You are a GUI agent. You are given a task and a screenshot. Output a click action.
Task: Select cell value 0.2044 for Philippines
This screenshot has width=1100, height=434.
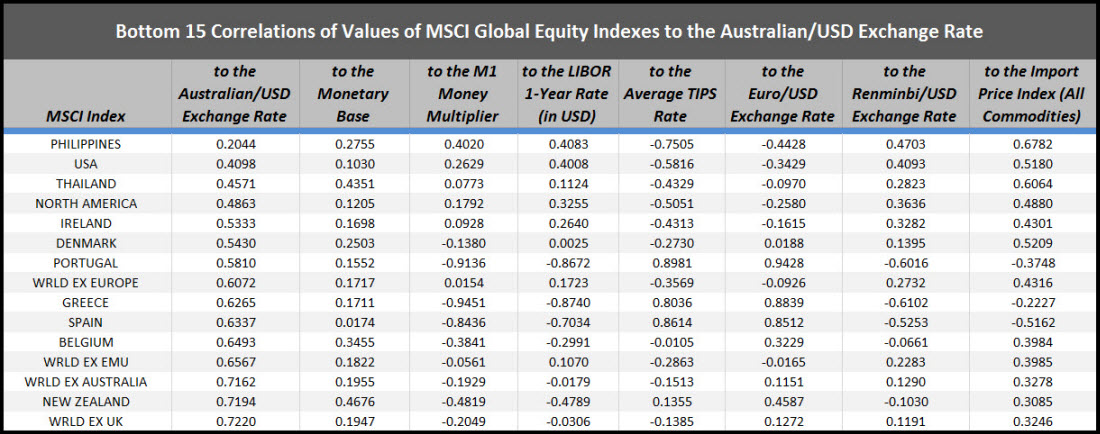(x=234, y=144)
